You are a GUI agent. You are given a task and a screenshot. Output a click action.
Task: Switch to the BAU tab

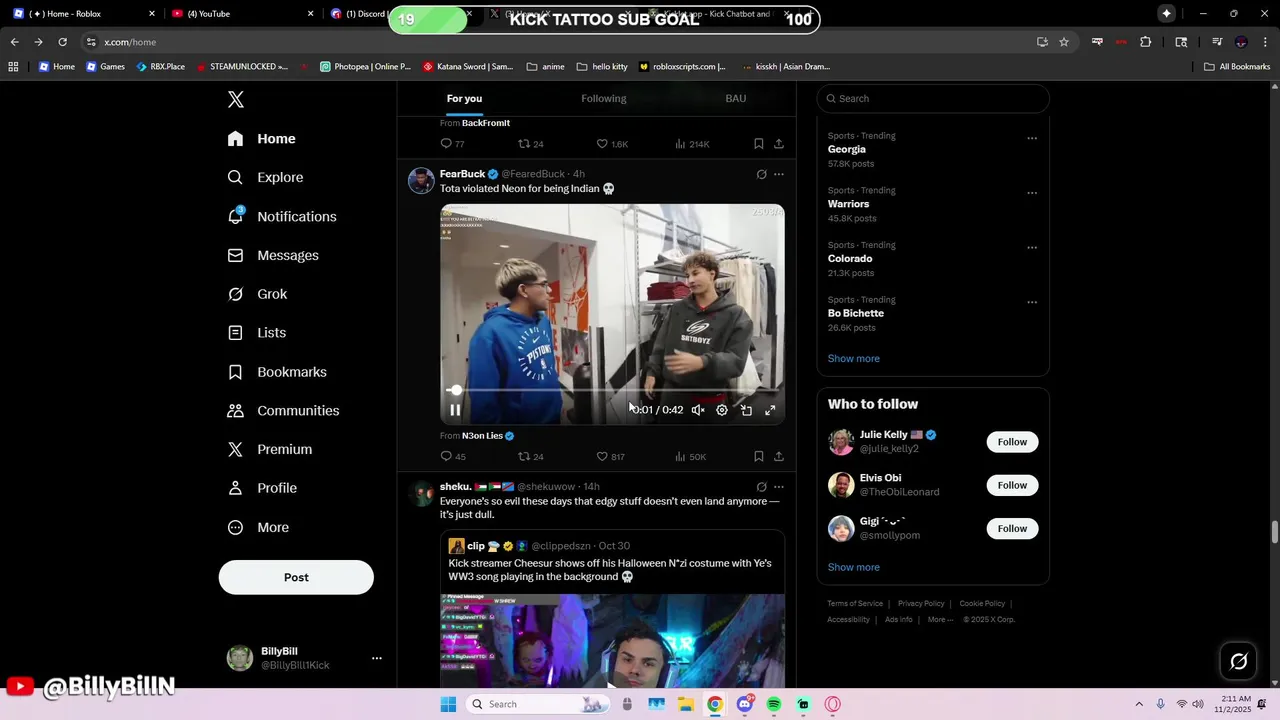pyautogui.click(x=736, y=98)
